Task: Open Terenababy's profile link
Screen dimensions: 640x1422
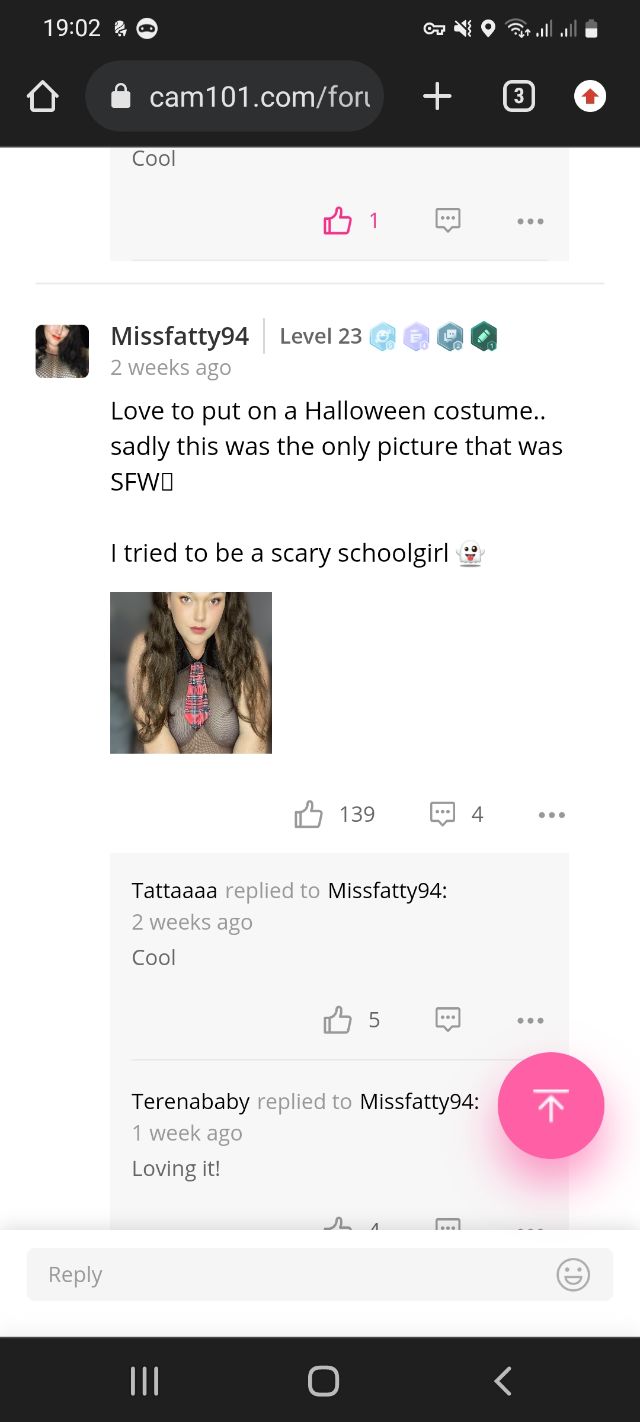Action: [x=191, y=1102]
